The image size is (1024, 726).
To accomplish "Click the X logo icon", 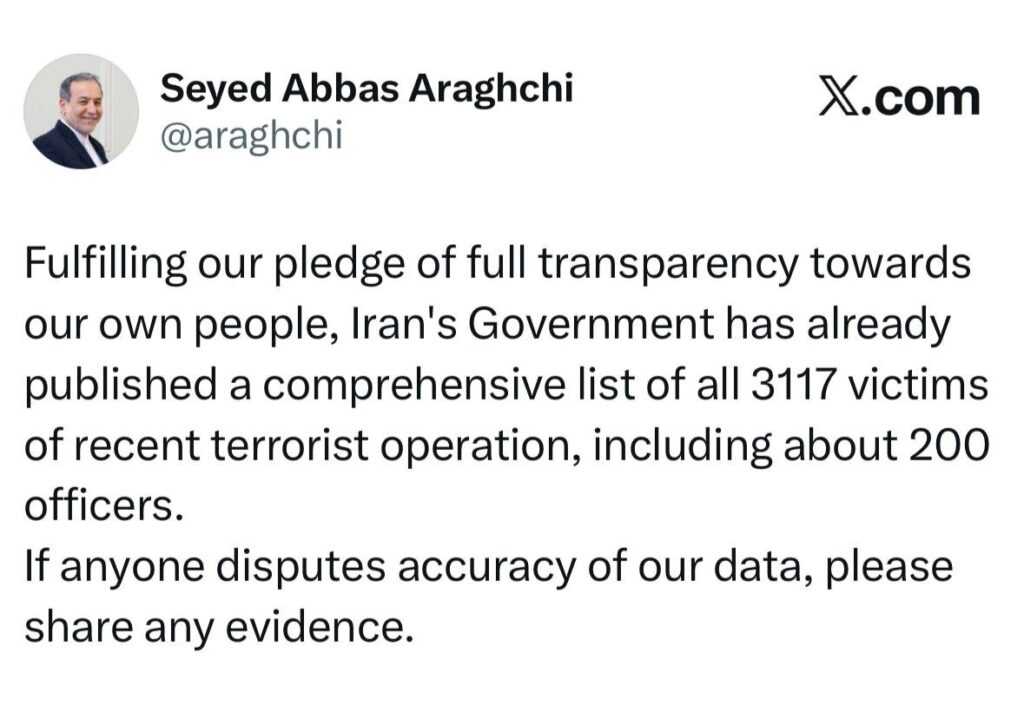I will coord(841,98).
